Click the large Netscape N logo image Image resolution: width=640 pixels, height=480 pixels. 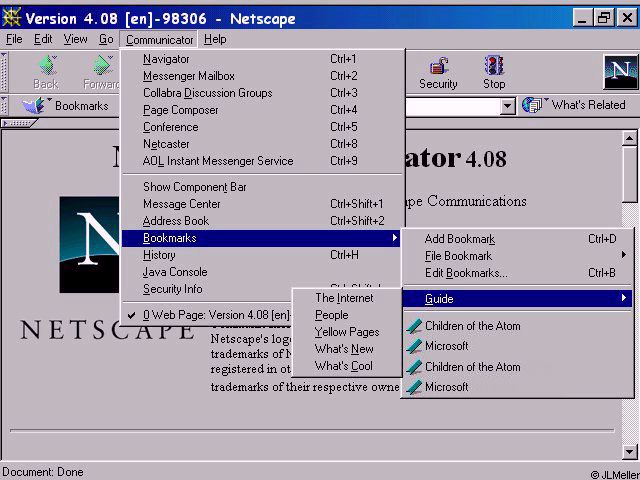(x=89, y=244)
